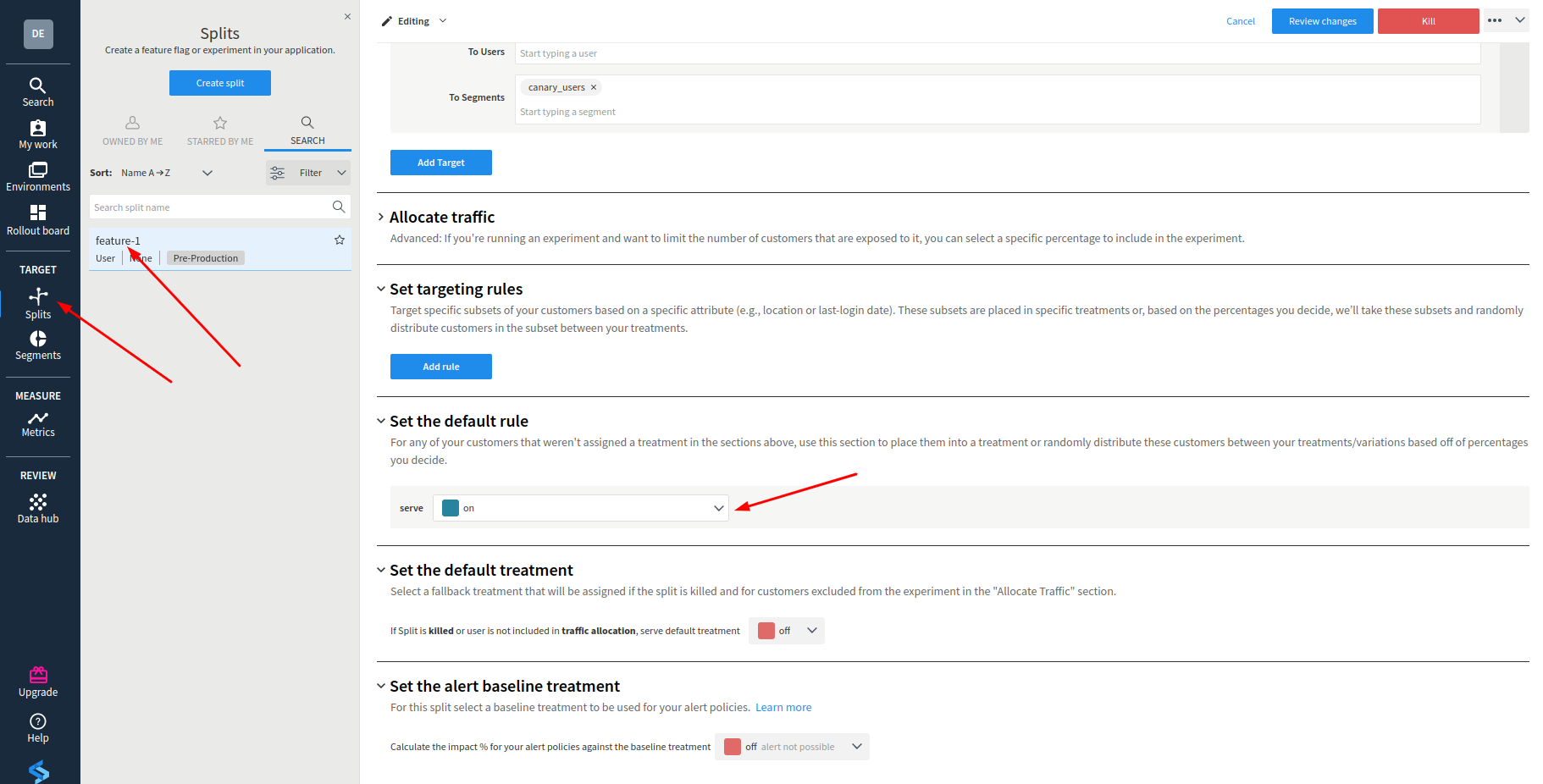Click the Learn more link
The image size is (1543, 784).
click(783, 708)
